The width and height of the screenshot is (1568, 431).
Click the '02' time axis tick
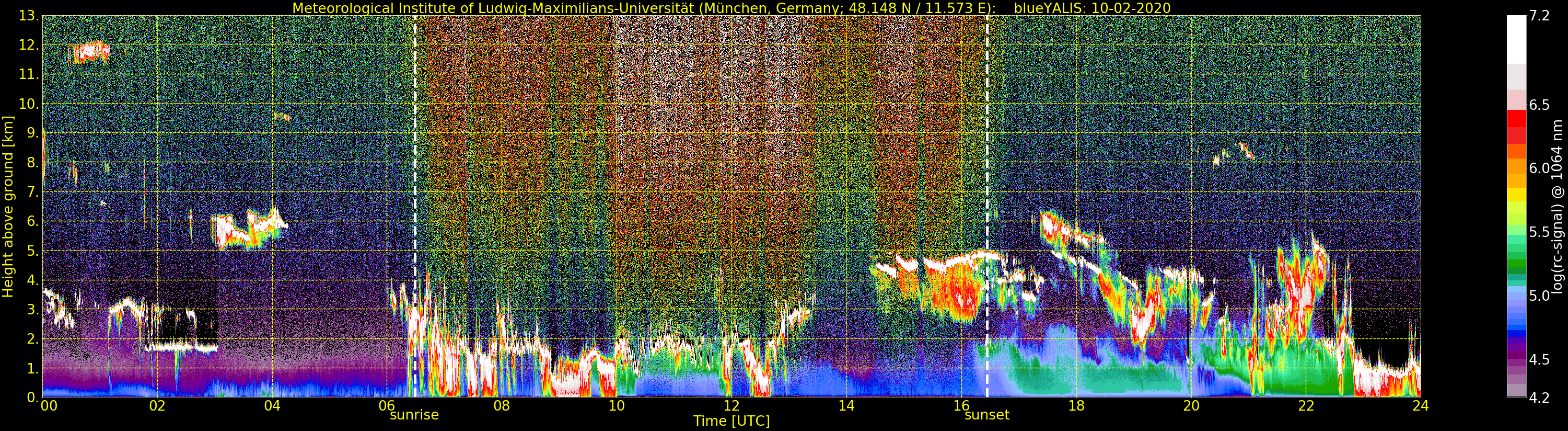click(157, 405)
